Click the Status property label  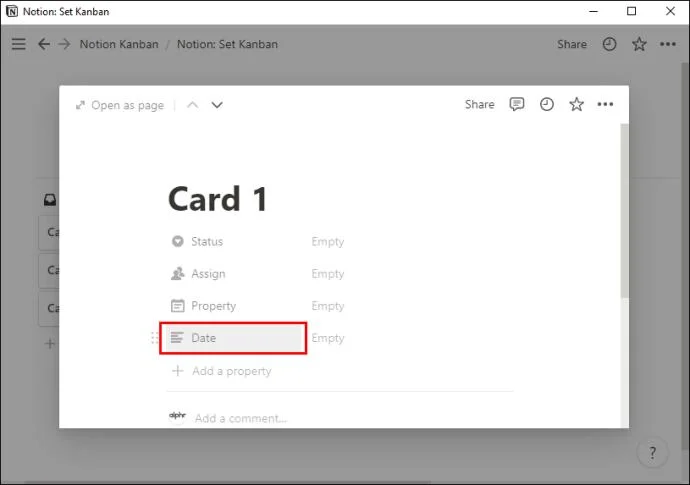click(207, 242)
